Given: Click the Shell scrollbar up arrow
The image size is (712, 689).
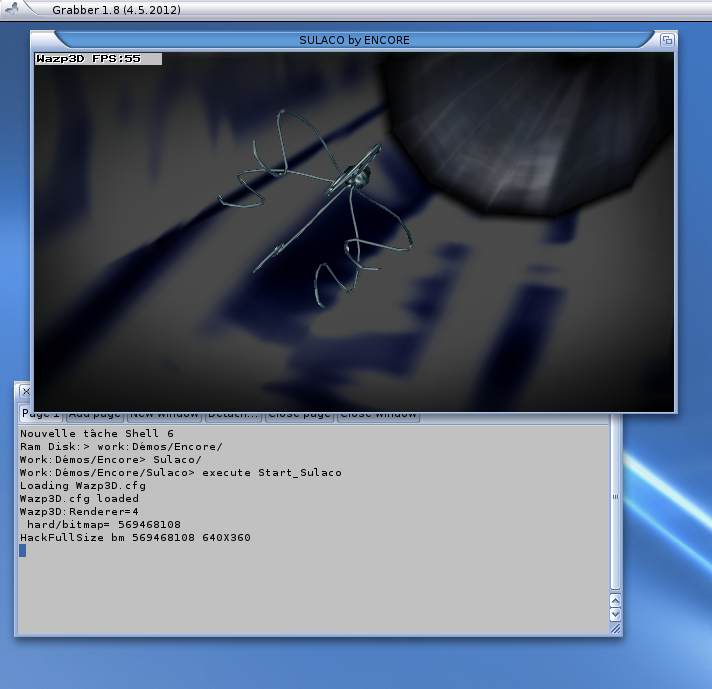Looking at the screenshot, I should [x=615, y=601].
